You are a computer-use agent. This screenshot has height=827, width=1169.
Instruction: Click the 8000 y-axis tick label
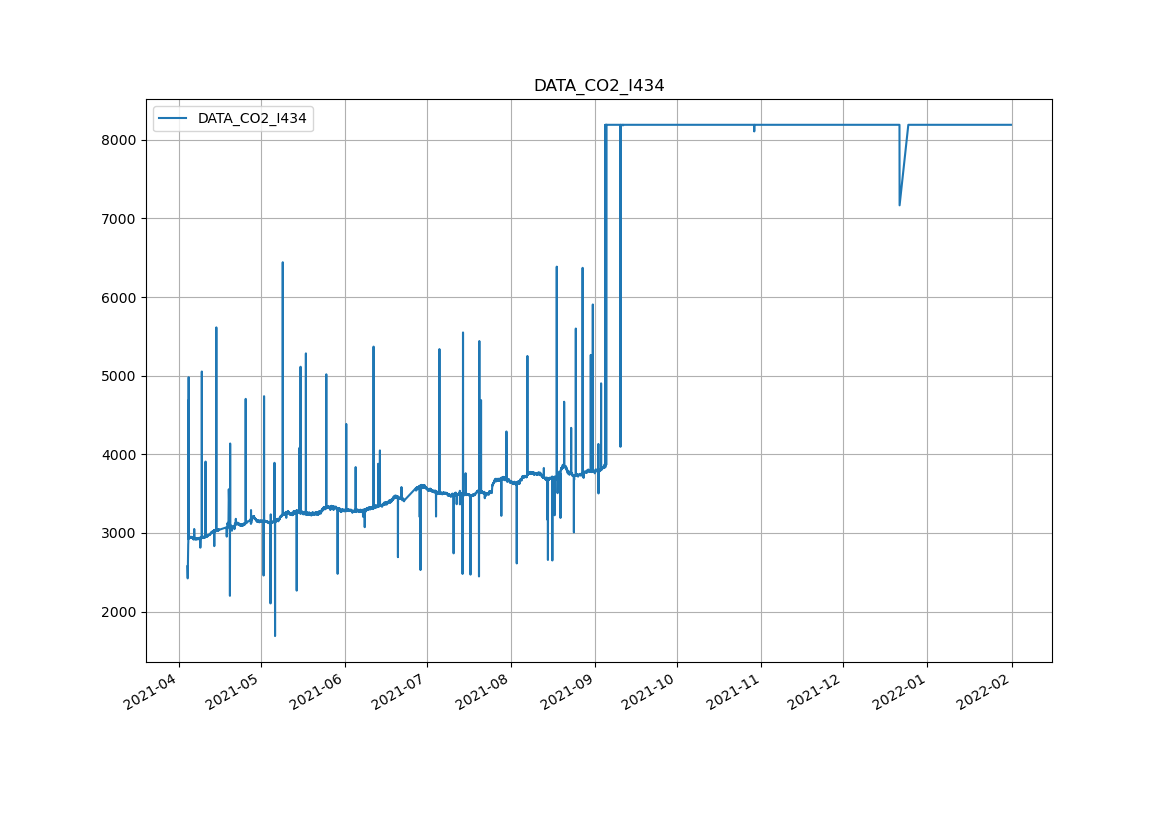[x=120, y=140]
